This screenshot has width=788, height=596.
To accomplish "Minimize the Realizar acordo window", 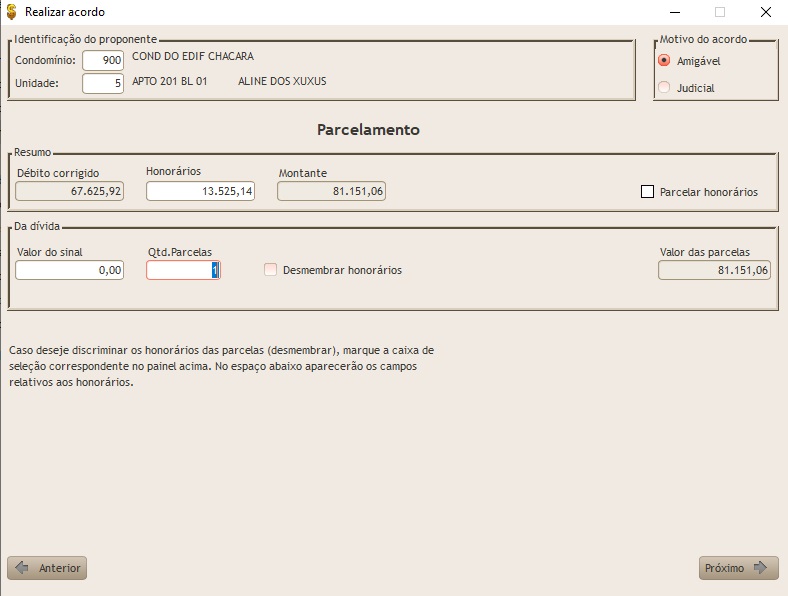I will [672, 12].
